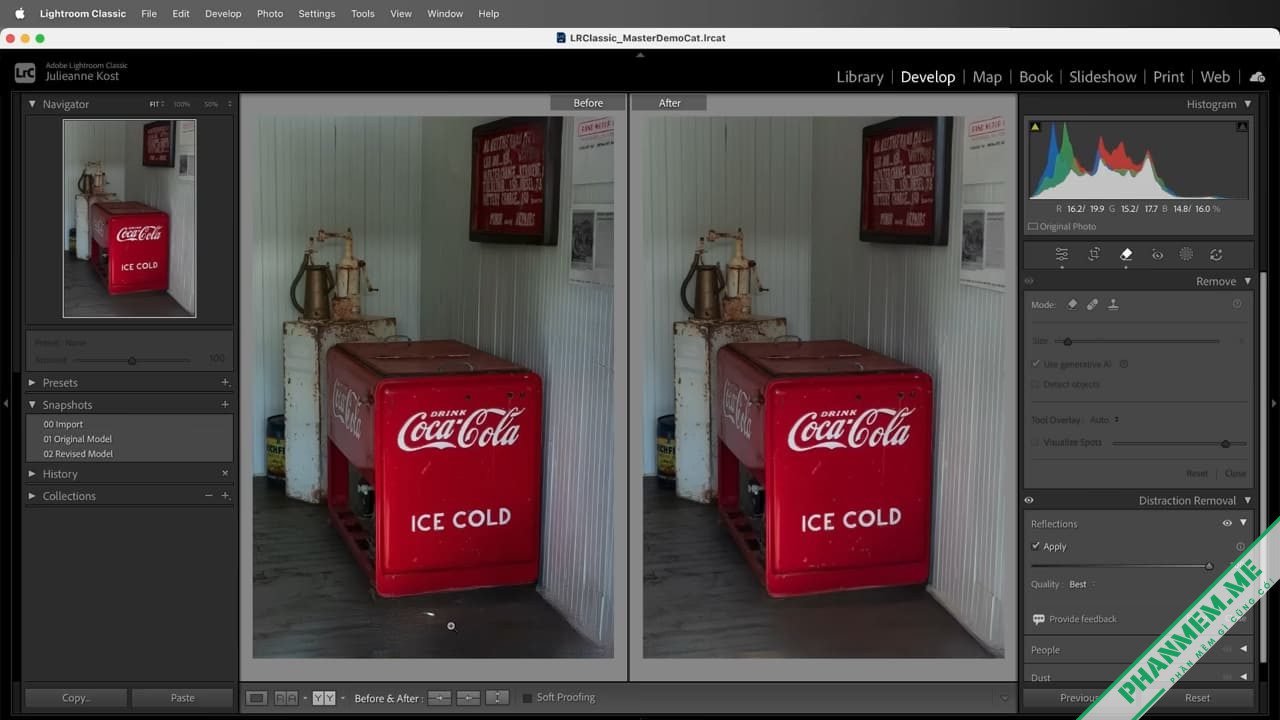Click the Reference view R|A button
This screenshot has width=1280, height=720.
[x=286, y=698]
